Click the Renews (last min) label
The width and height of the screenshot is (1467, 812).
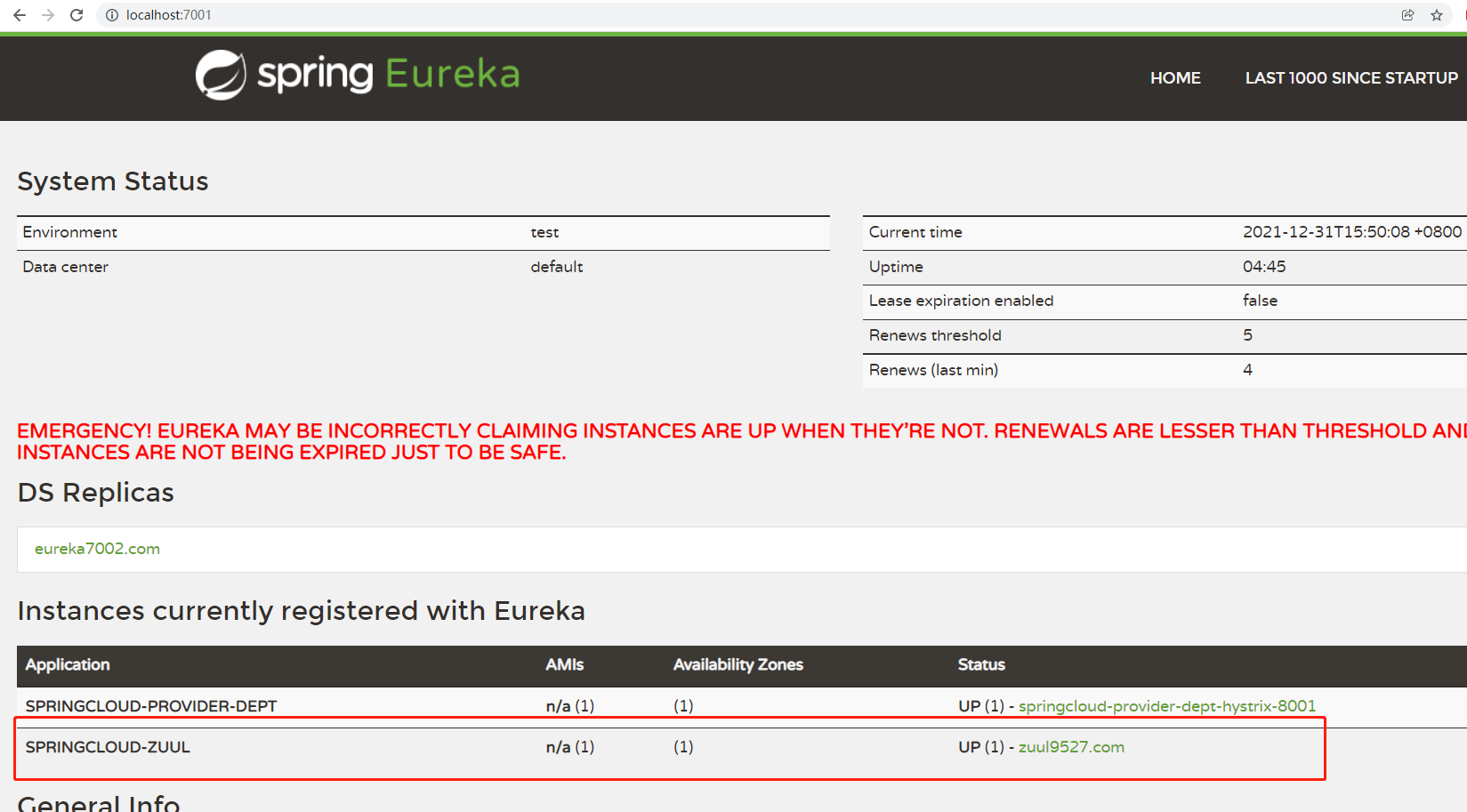click(933, 370)
